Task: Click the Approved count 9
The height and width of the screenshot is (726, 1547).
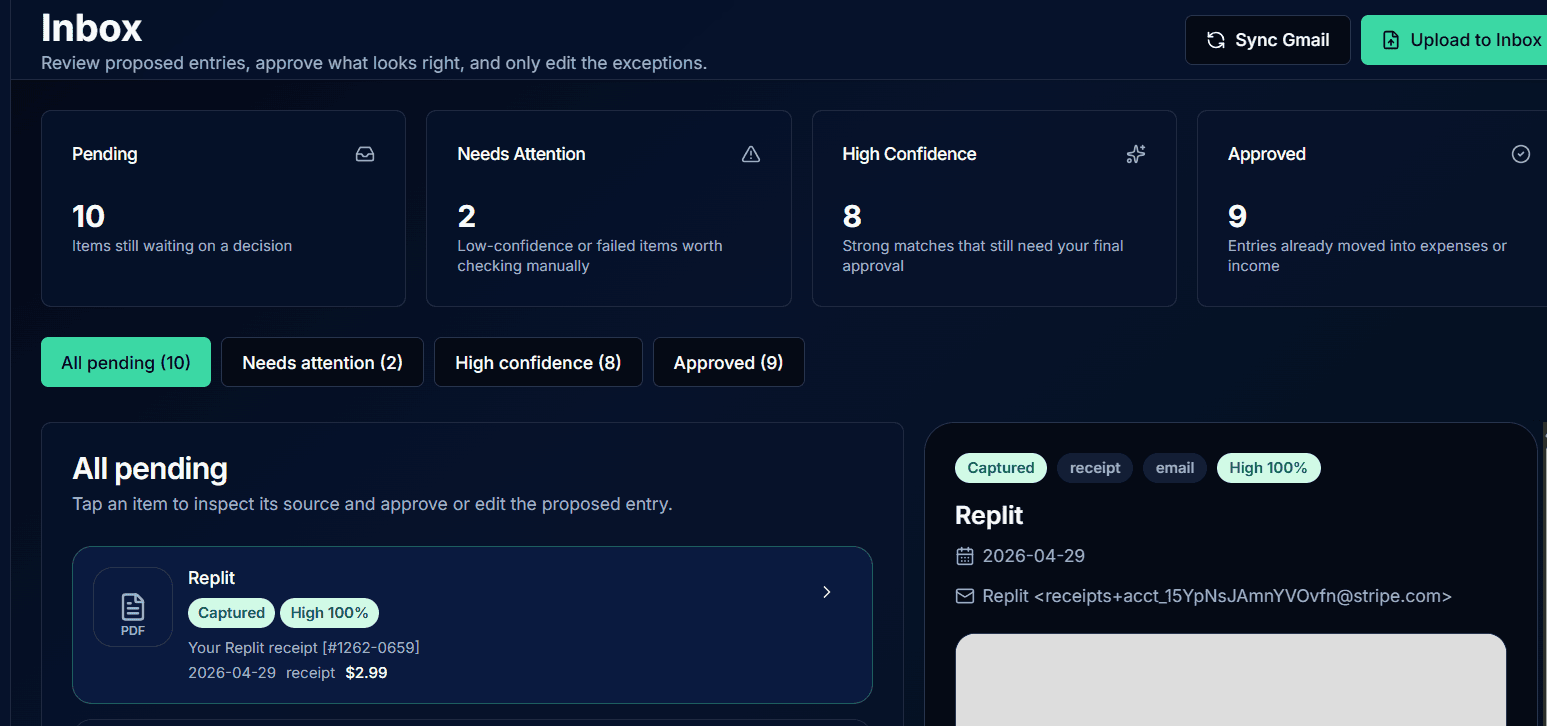Action: (x=1237, y=216)
